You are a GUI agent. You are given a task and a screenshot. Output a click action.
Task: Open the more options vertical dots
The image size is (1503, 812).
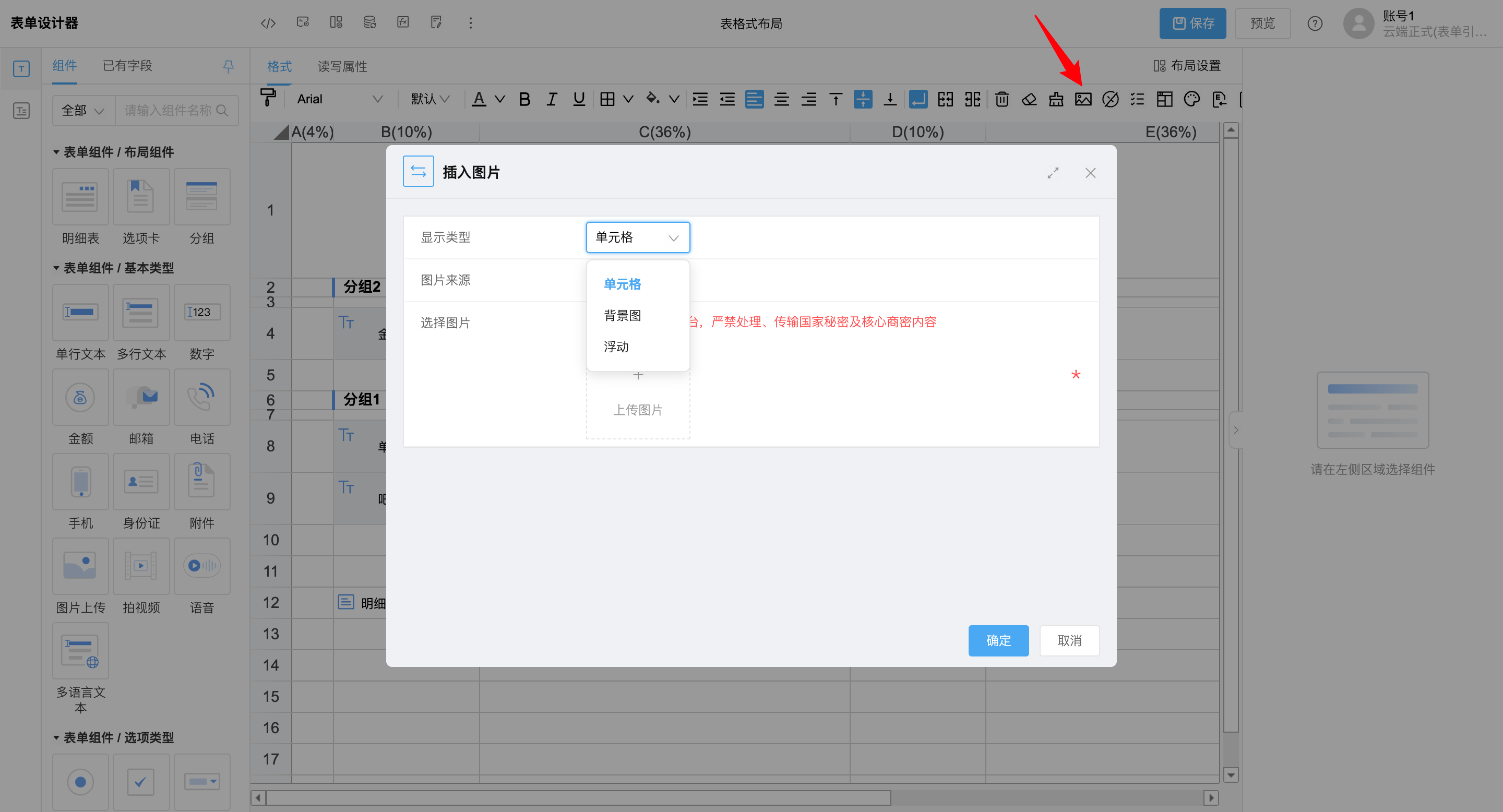click(471, 23)
